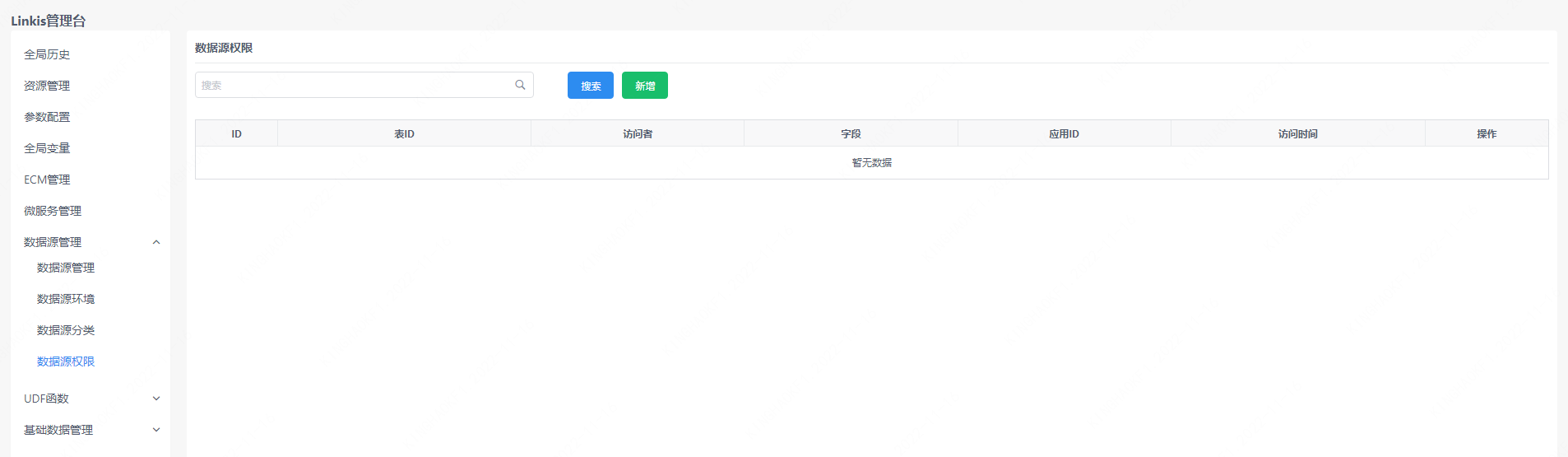Collapse the 数据源管理 menu chevron
1568x457 pixels.
point(156,242)
